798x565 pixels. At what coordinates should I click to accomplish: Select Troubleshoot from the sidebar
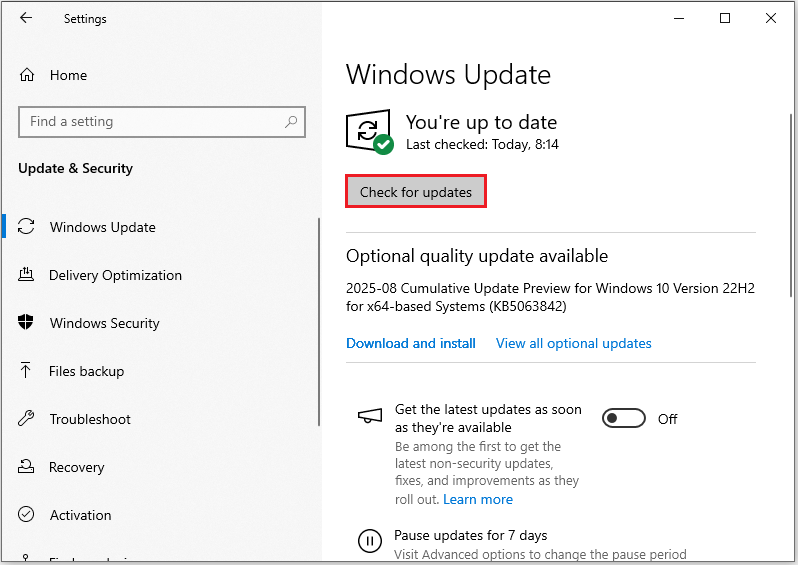[90, 419]
